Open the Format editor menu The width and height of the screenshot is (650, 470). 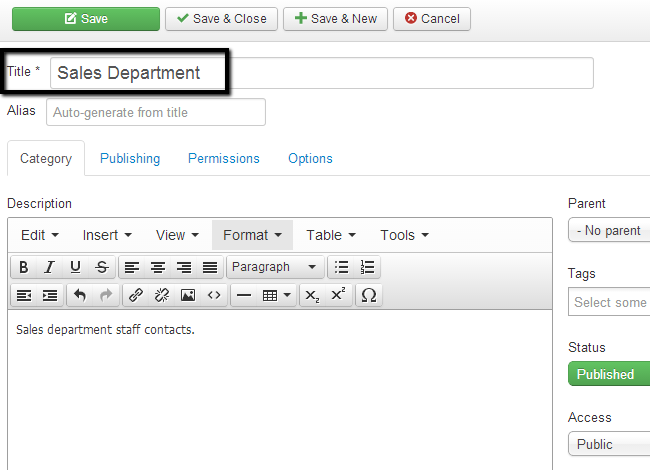click(x=252, y=235)
